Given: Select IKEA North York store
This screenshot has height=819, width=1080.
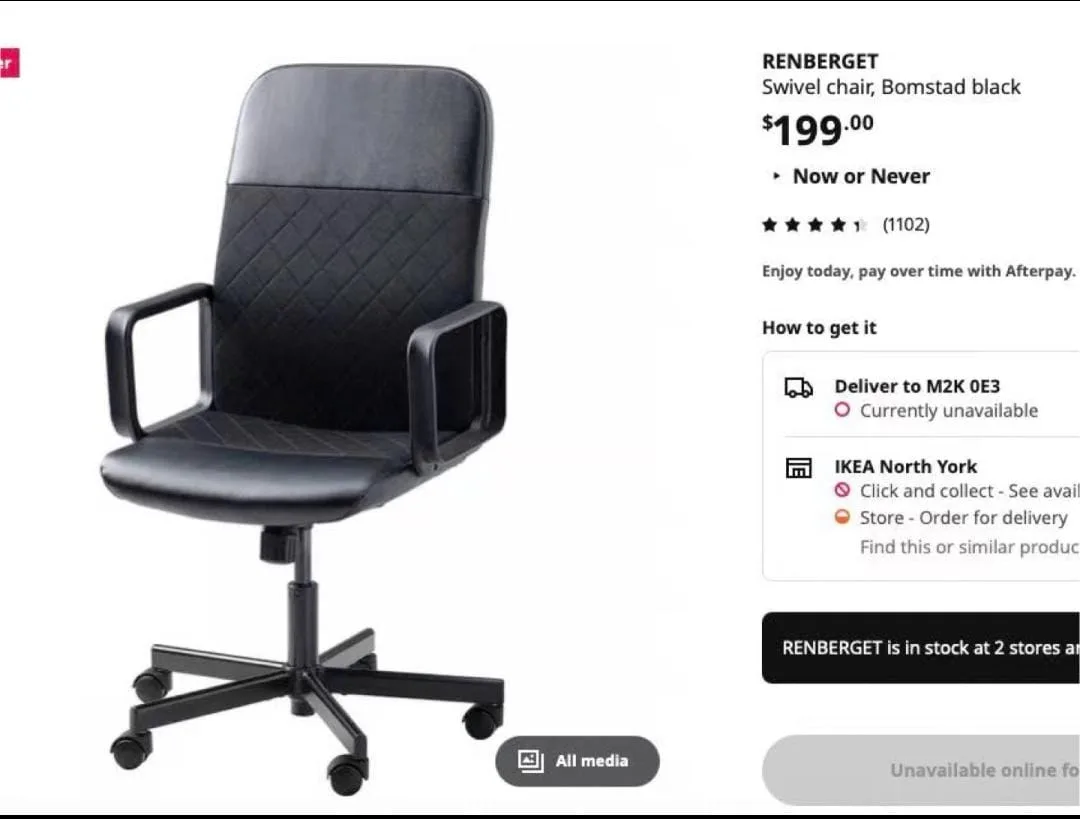Looking at the screenshot, I should click(x=906, y=466).
